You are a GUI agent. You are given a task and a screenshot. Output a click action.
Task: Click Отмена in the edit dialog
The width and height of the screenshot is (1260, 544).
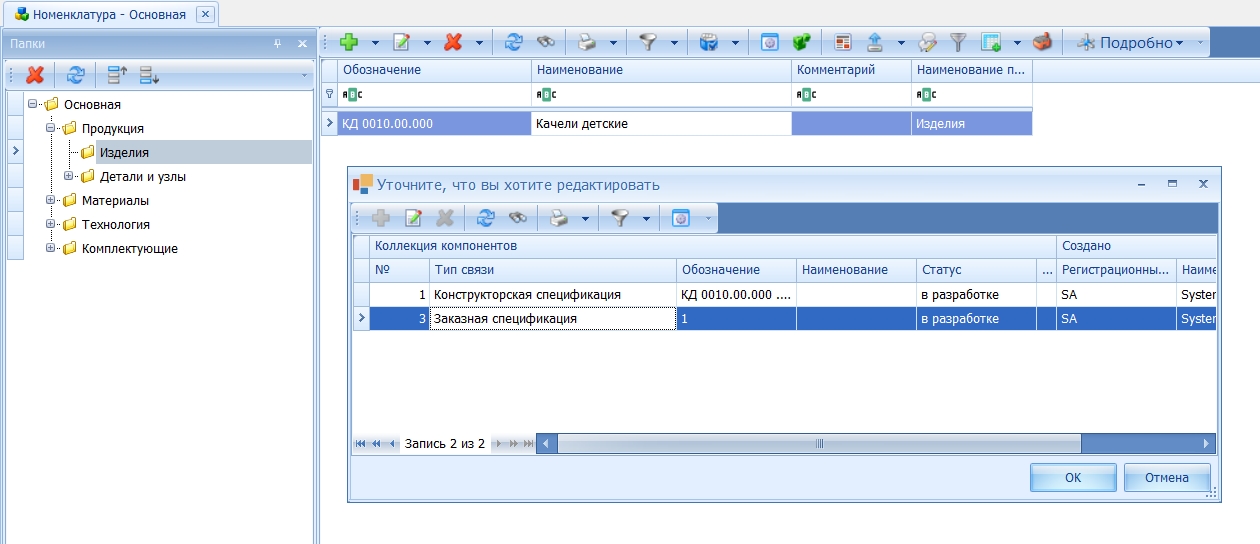[x=1167, y=477]
